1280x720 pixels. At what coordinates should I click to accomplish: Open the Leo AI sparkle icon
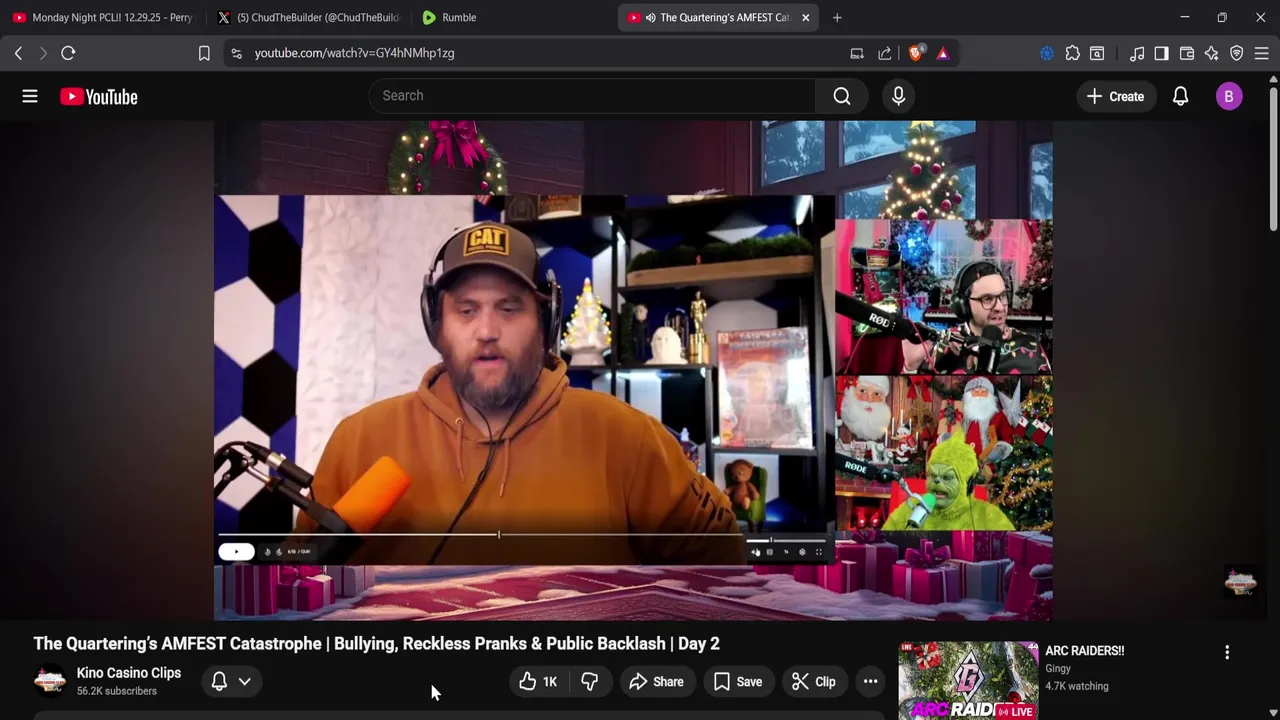click(x=1212, y=53)
